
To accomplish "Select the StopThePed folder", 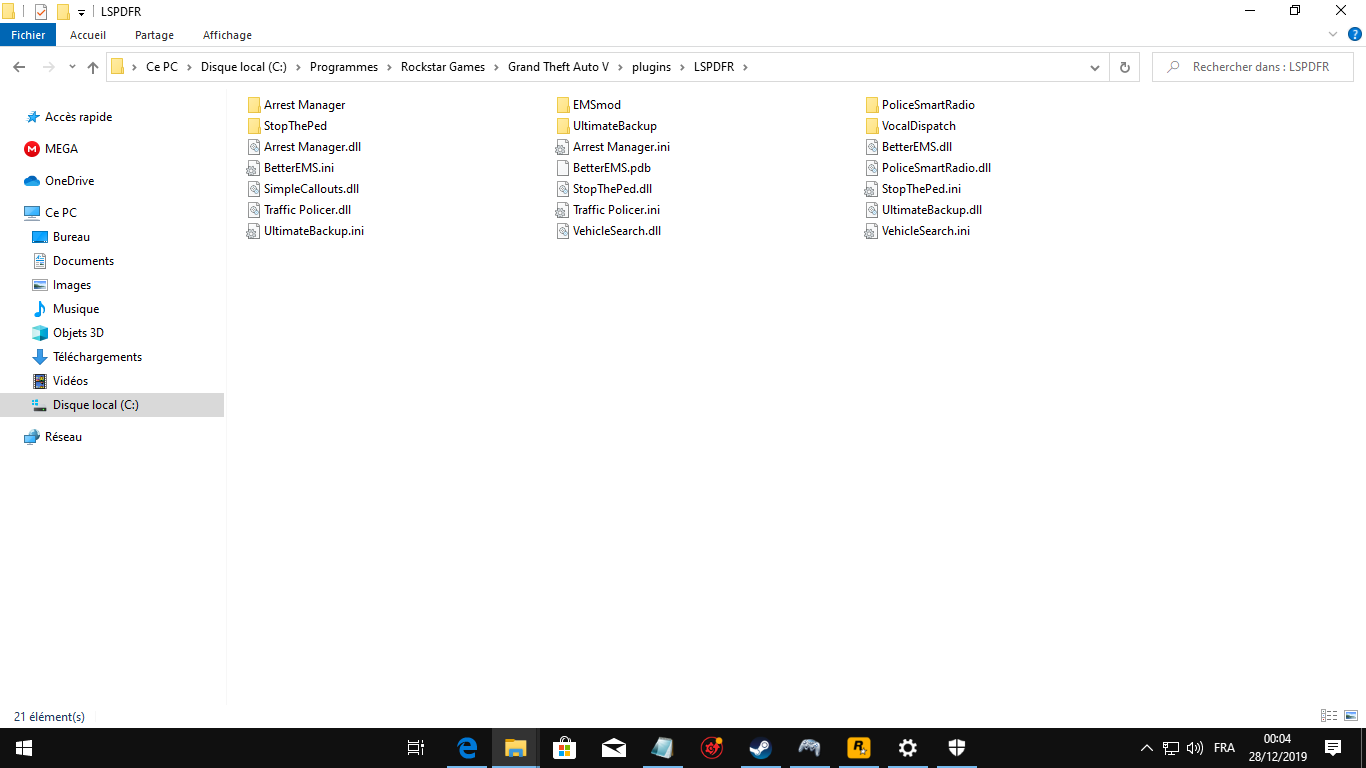I will (287, 126).
